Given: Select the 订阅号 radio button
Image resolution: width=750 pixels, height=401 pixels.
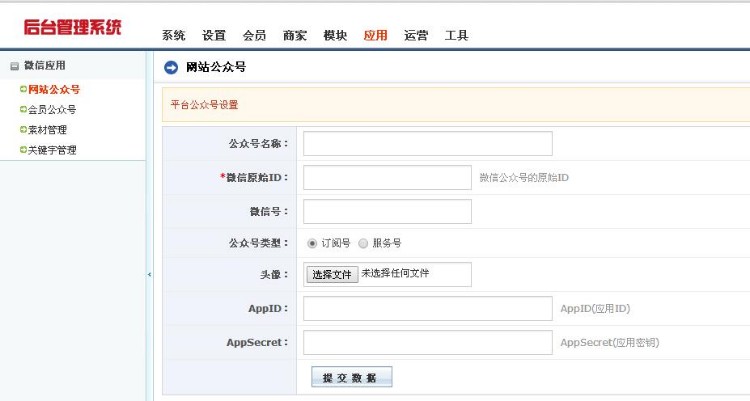Looking at the screenshot, I should tap(312, 244).
